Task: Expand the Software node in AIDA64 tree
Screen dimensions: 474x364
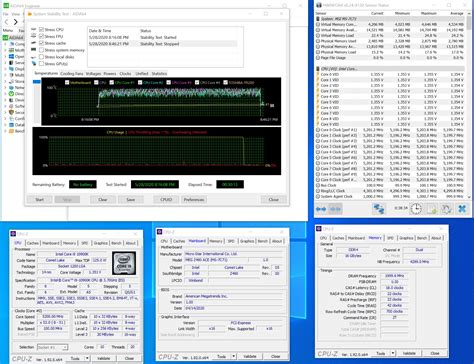Action: click(5, 106)
